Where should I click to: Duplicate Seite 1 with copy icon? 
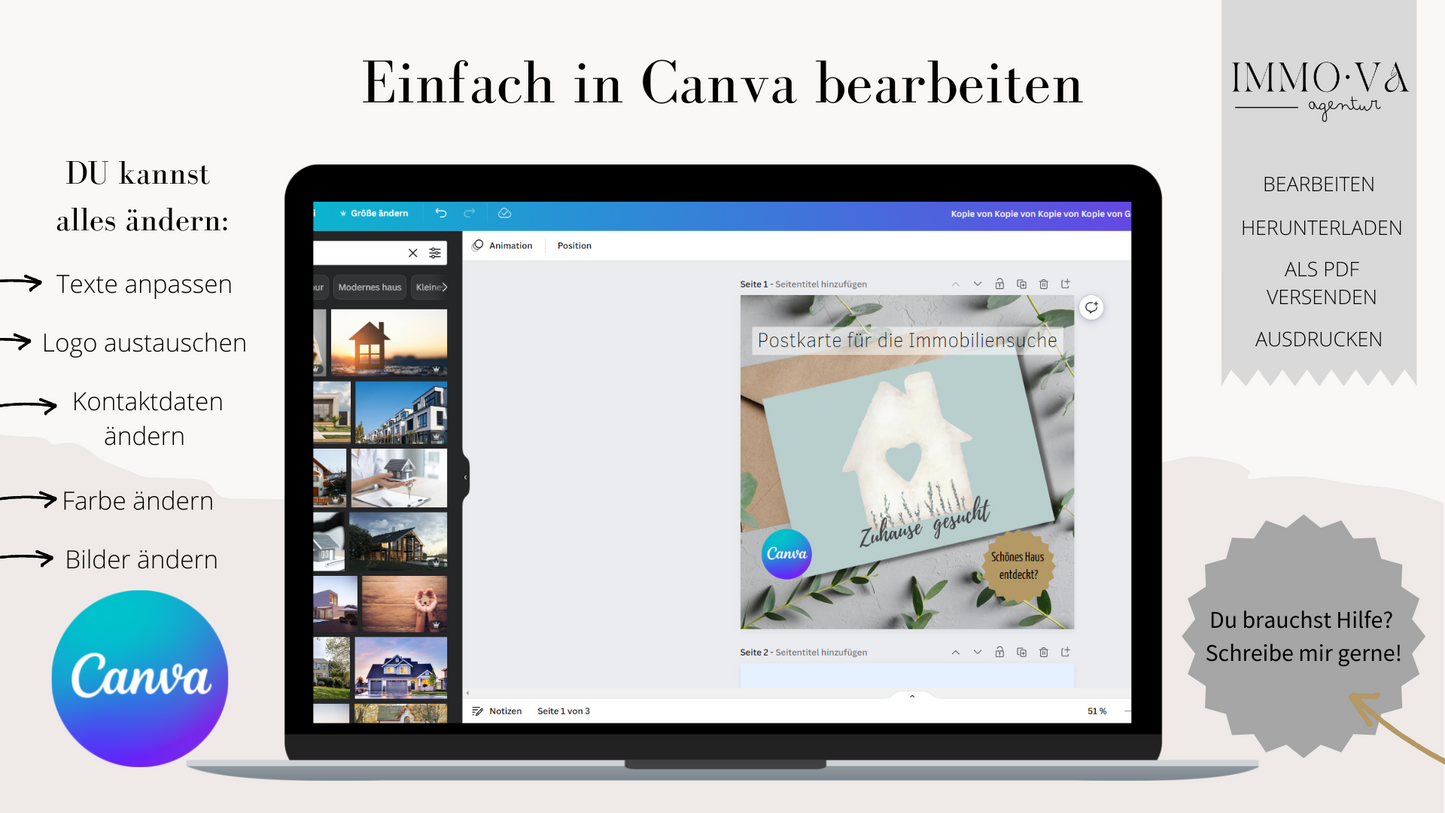[1021, 284]
